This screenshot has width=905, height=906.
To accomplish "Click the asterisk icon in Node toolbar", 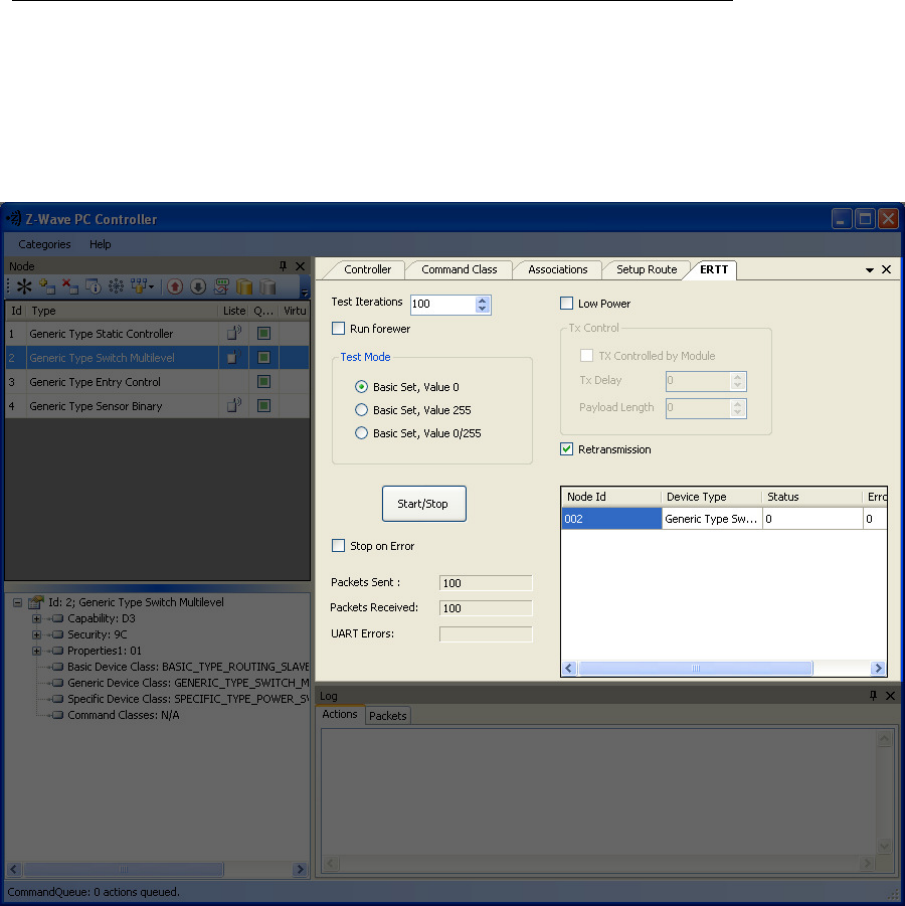I will (x=24, y=287).
